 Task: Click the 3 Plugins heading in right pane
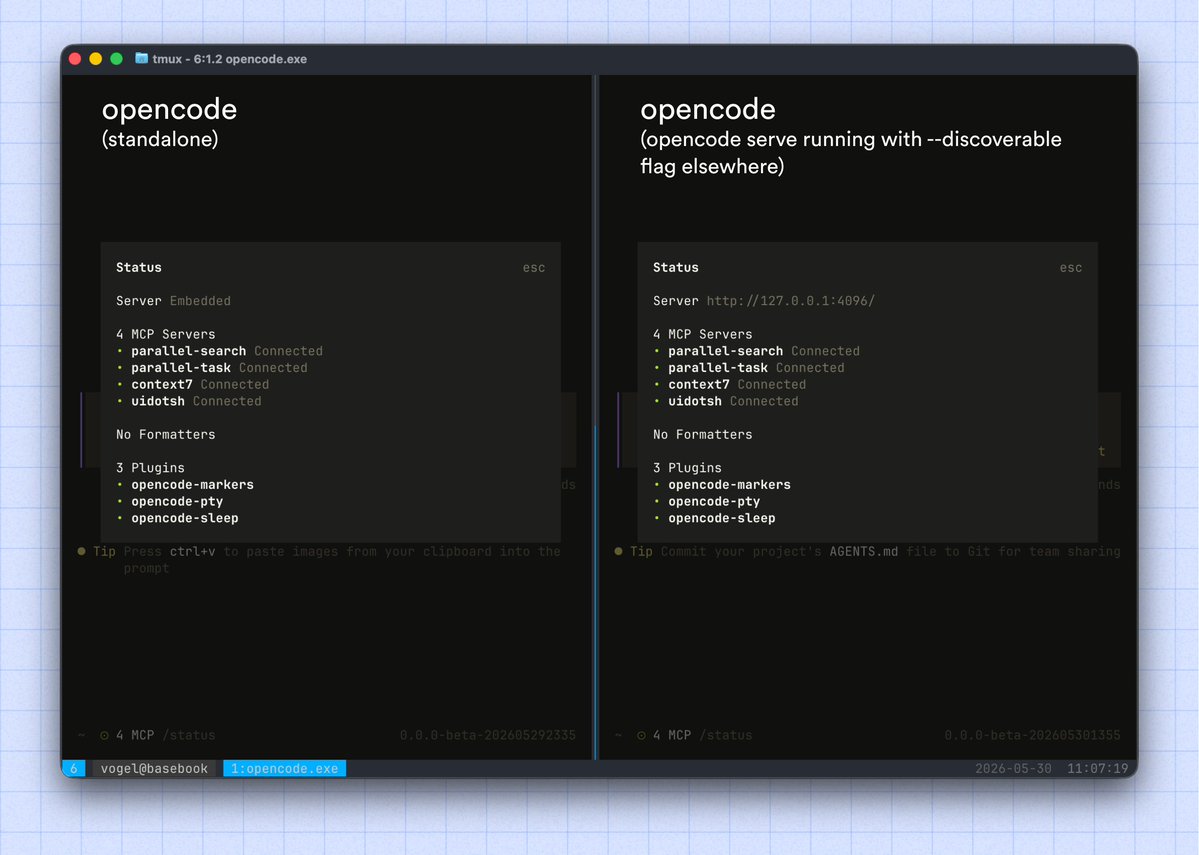point(687,468)
